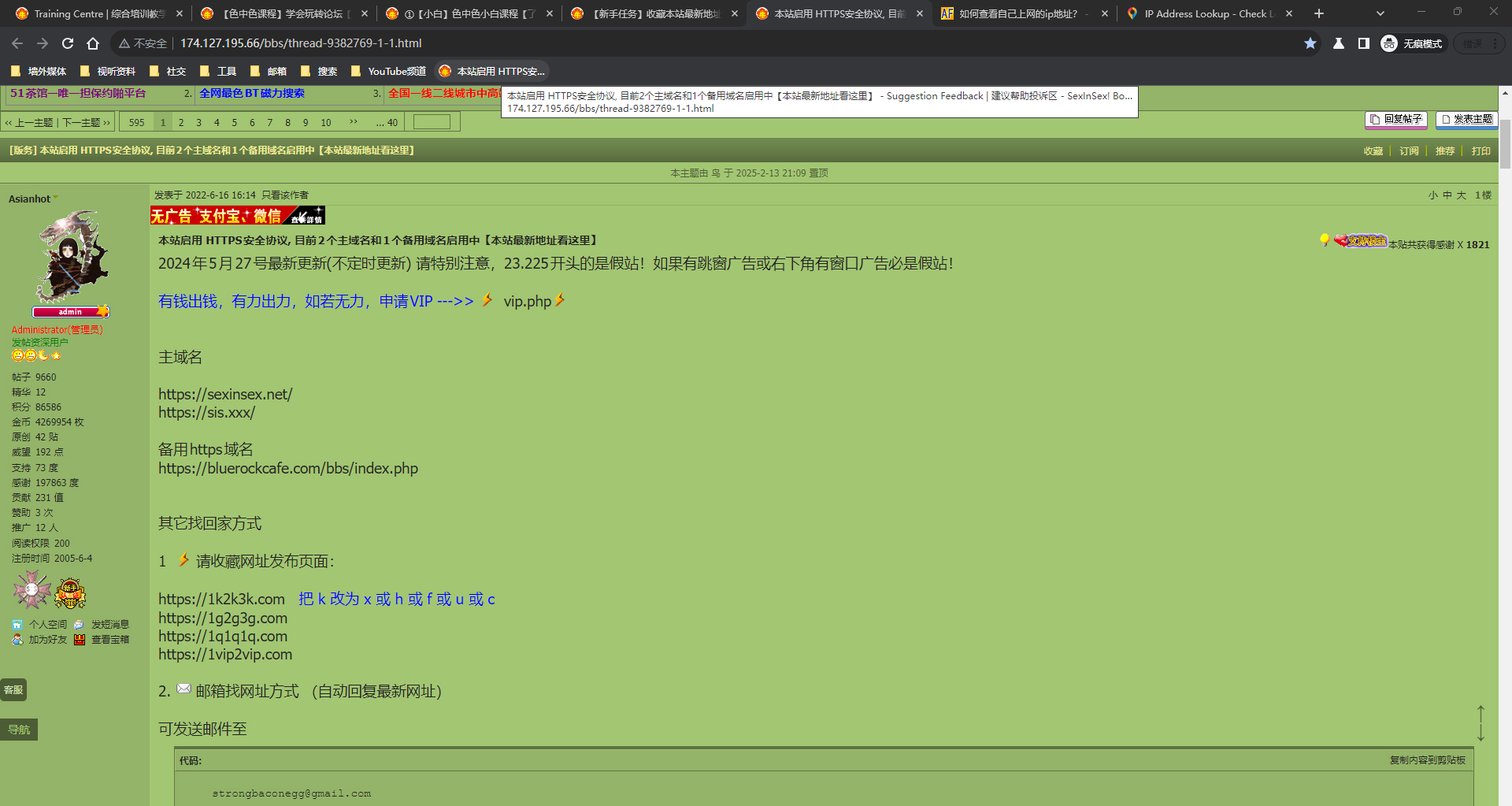1512x806 pixels.
Task: Open the YouTube频道 bookmark folder
Action: (388, 71)
